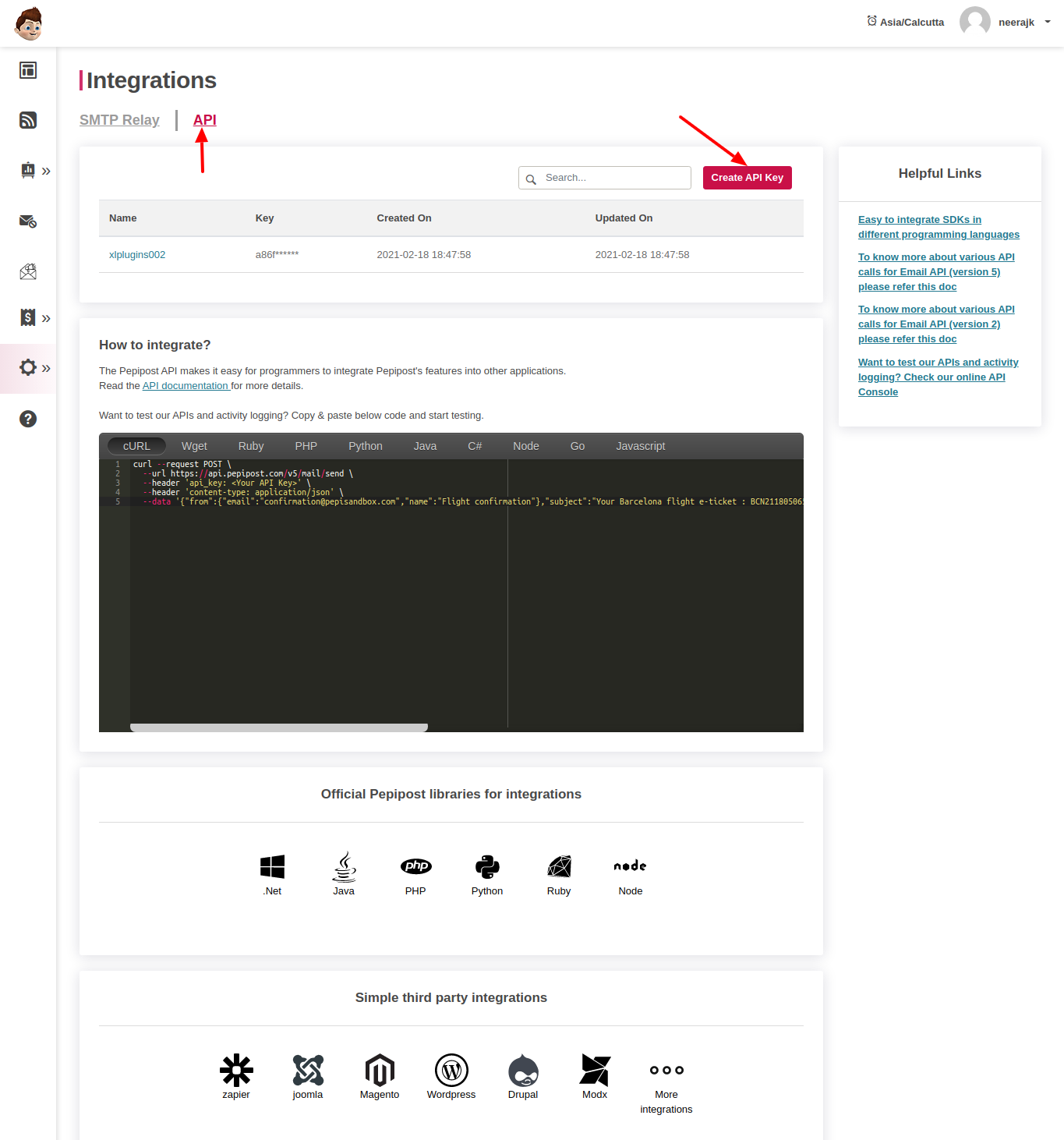Open the zapier integration icon
The height and width of the screenshot is (1140, 1064).
(236, 1070)
